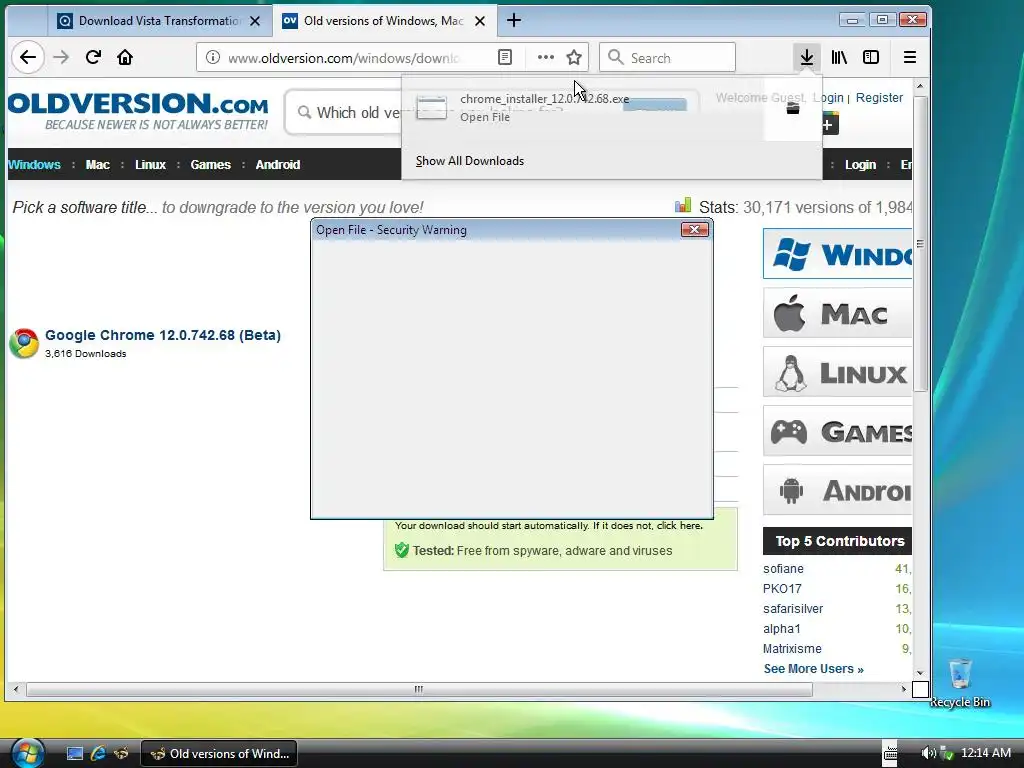Close the Download Vista Transformation tab

pyautogui.click(x=255, y=21)
